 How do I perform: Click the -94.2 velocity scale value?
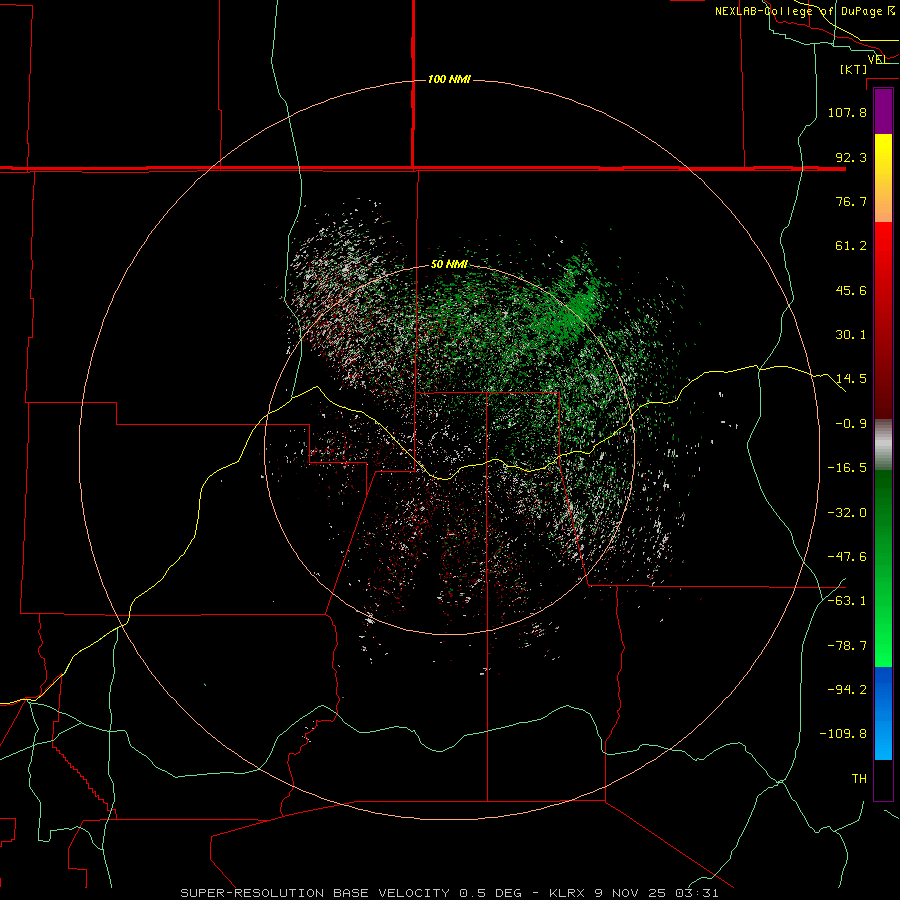coord(847,690)
